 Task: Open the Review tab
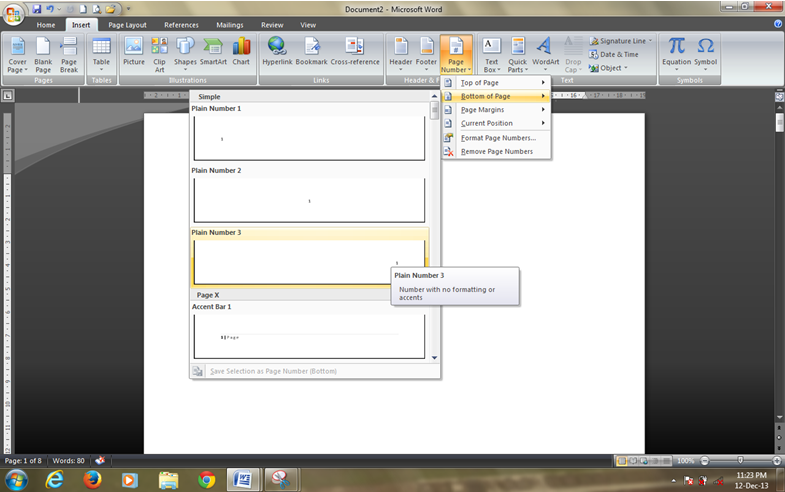point(272,25)
